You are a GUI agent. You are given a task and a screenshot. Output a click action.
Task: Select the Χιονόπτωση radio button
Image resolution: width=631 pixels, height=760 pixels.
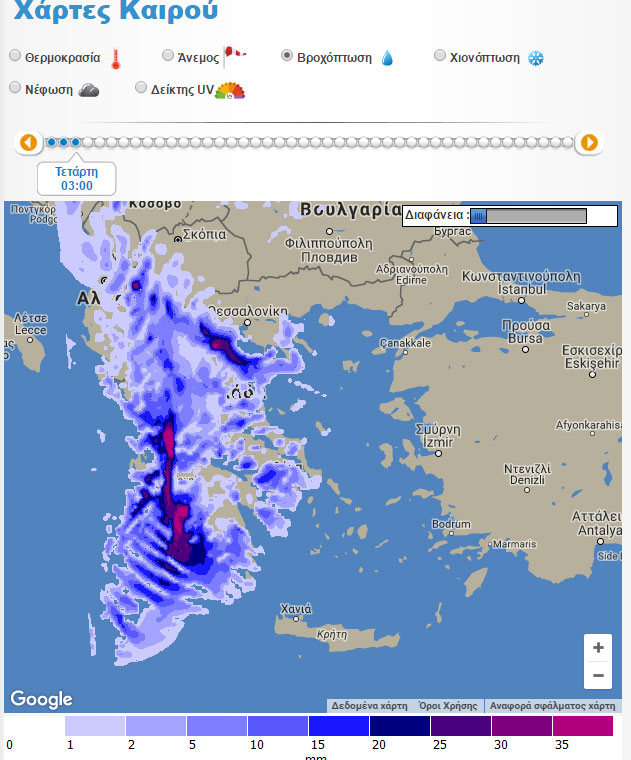(x=440, y=56)
